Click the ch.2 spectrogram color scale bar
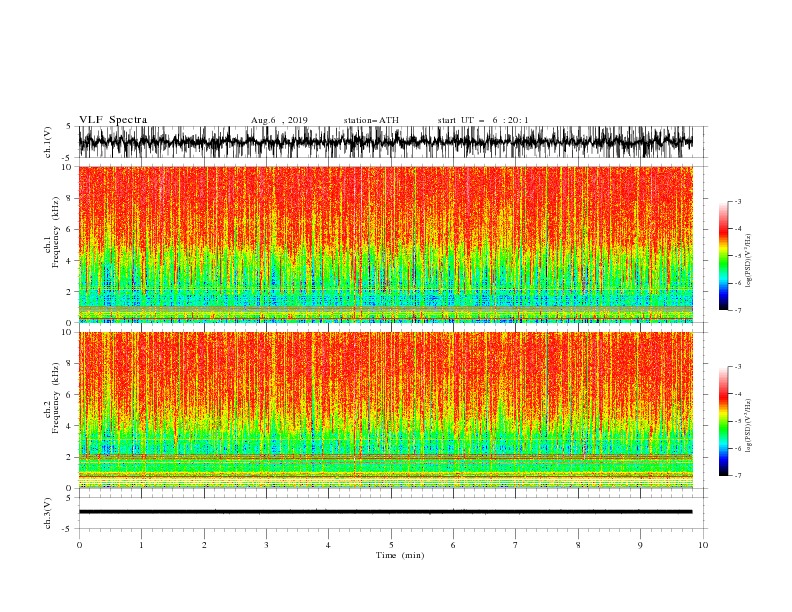 click(x=723, y=421)
